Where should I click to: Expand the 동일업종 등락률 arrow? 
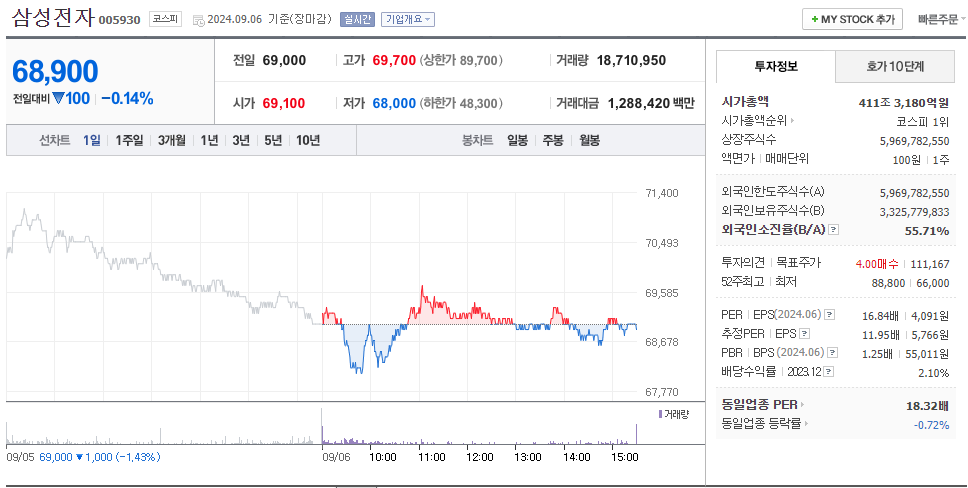806,424
